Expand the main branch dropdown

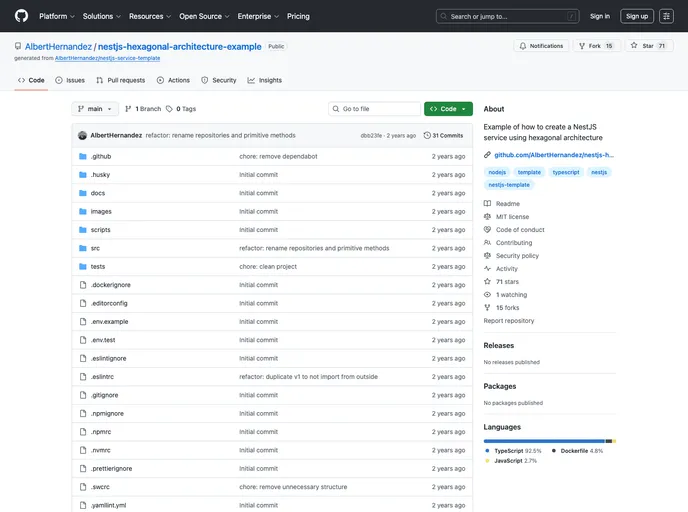(x=95, y=109)
